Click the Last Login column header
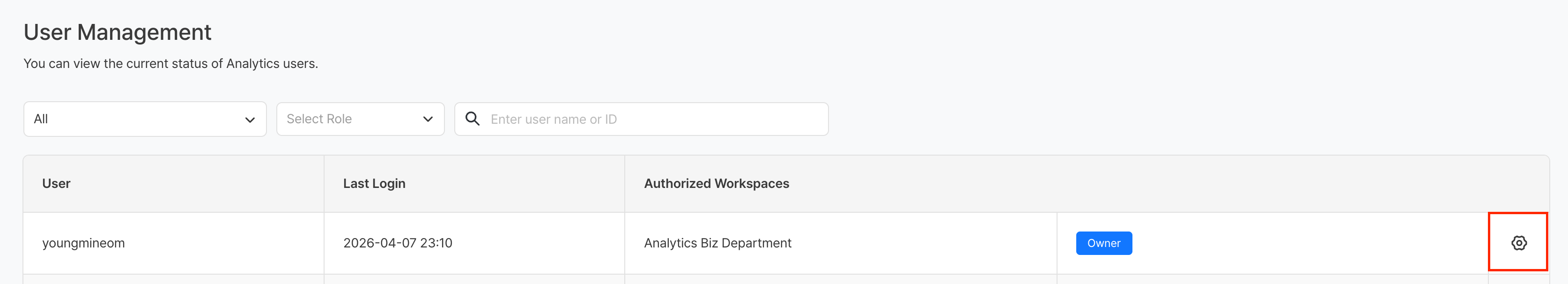1568x284 pixels. pyautogui.click(x=374, y=183)
